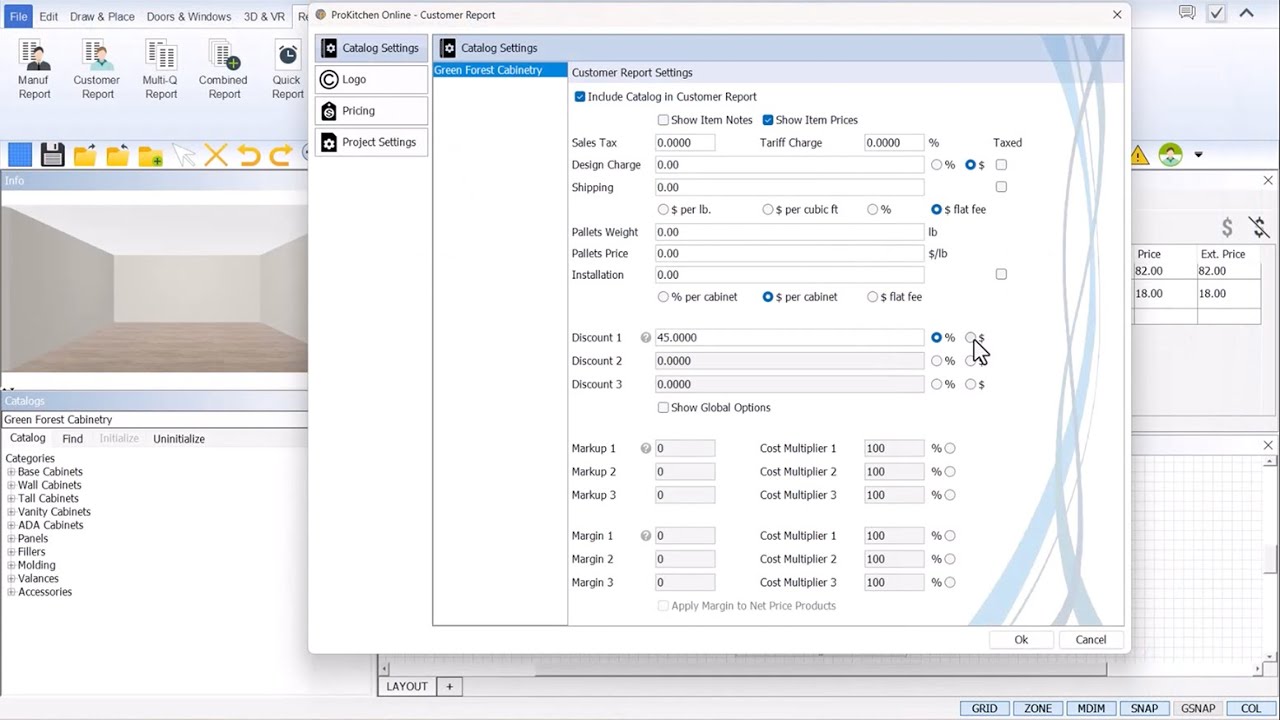Click the blue grid layout toolbar icon
The height and width of the screenshot is (720, 1280).
pyautogui.click(x=20, y=155)
